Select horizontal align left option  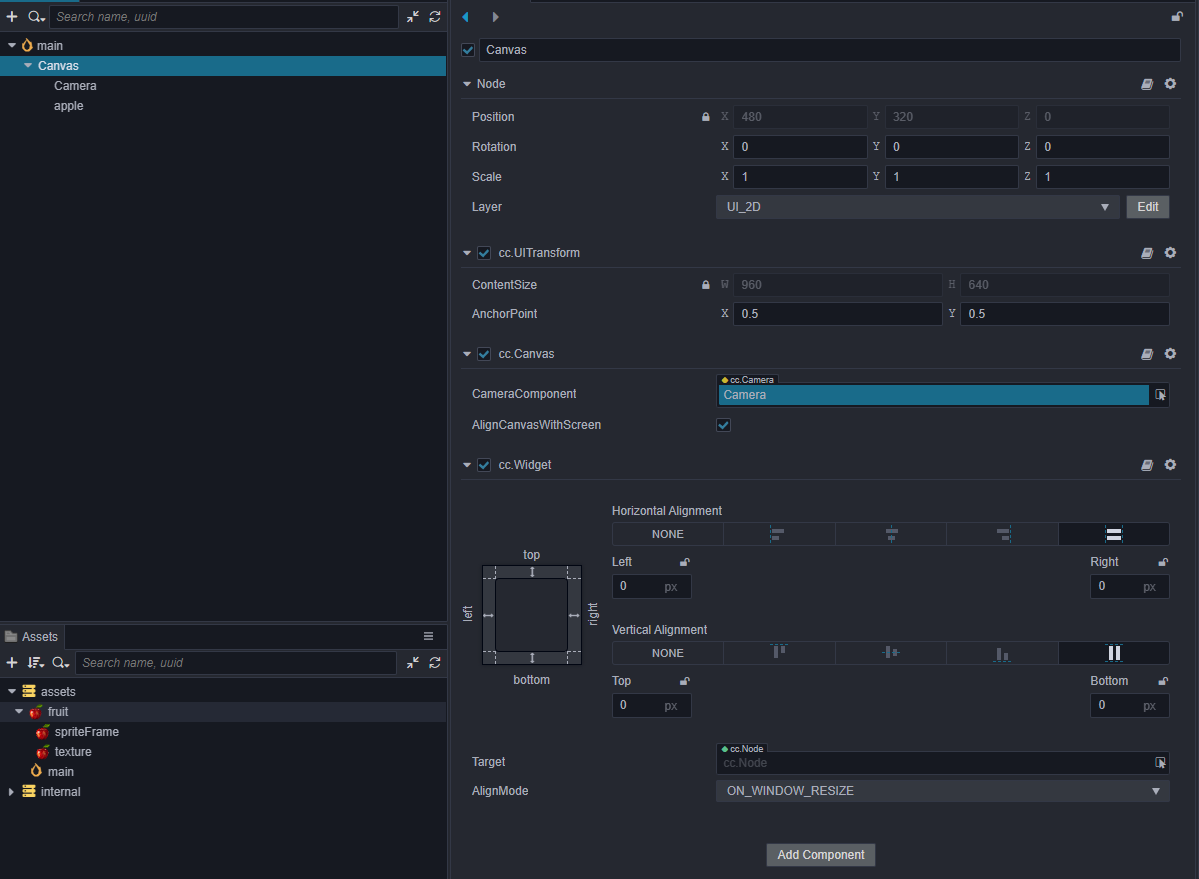778,534
